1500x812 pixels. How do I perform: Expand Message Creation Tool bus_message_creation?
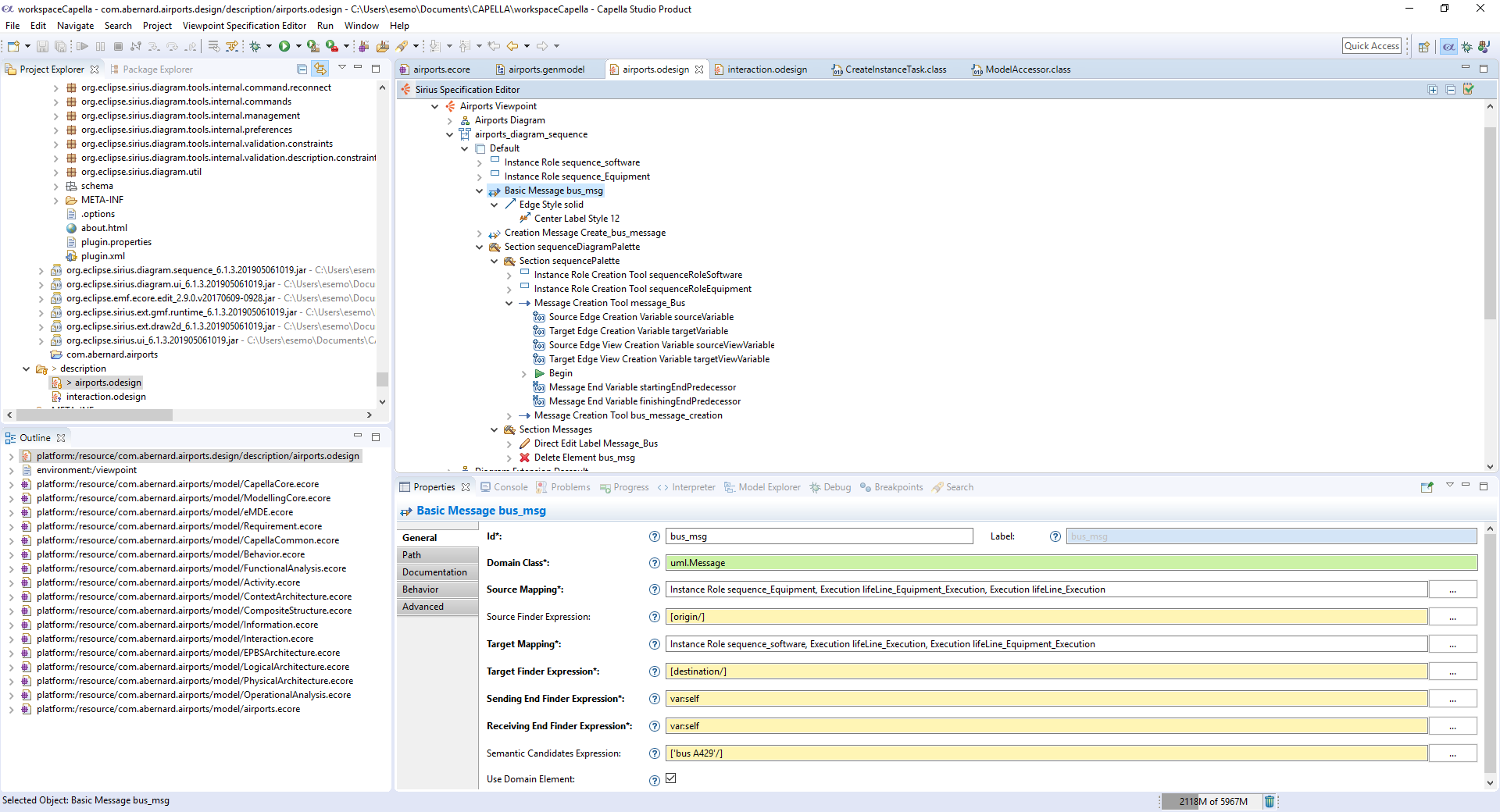click(509, 416)
